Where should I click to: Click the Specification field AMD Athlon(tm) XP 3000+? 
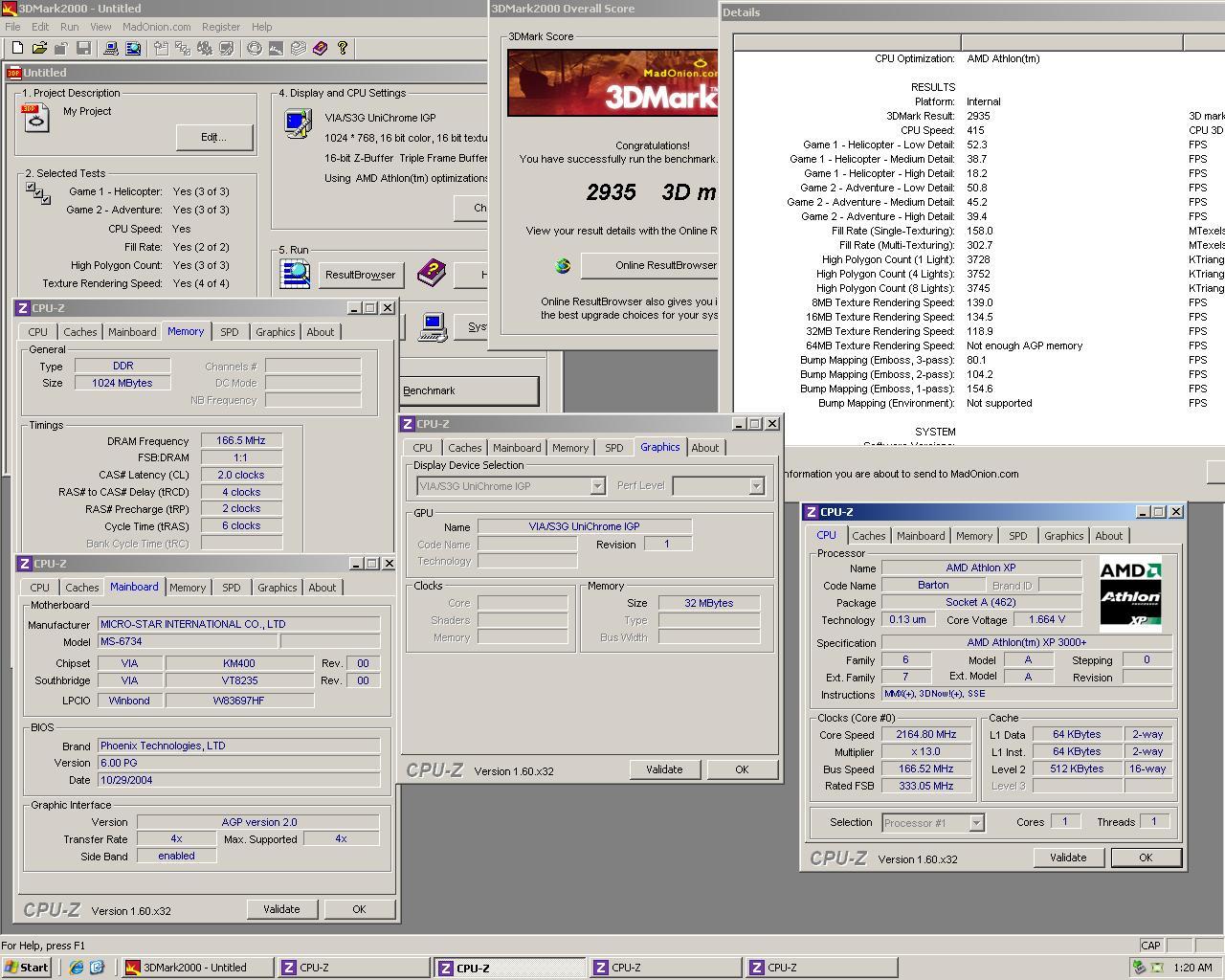1026,643
